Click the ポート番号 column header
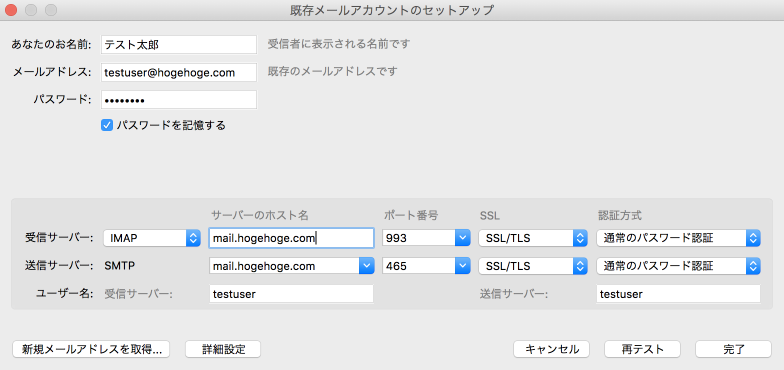Screen dimensions: 784x370 (x=411, y=216)
